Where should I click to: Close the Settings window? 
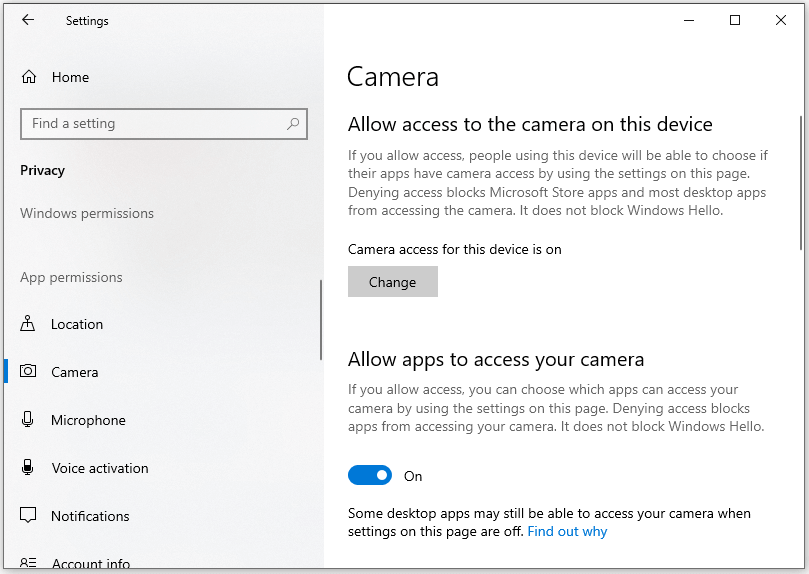781,21
